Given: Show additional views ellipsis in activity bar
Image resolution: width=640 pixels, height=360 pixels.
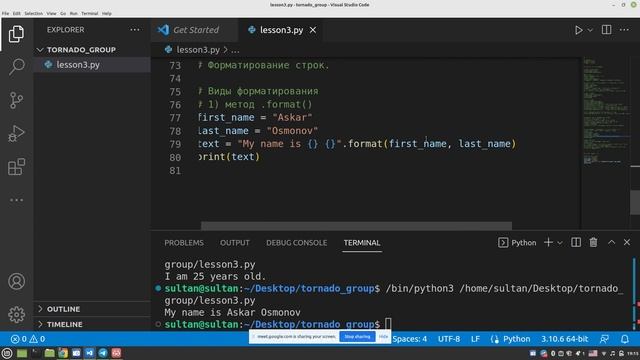Looking at the screenshot, I should point(16,200).
